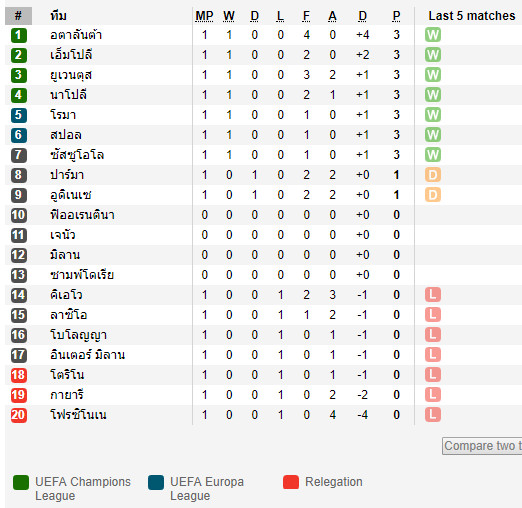Viewport: 522px width, 508px height.
Task: Click the green W badge for อตาลันต้า
Action: (433, 35)
